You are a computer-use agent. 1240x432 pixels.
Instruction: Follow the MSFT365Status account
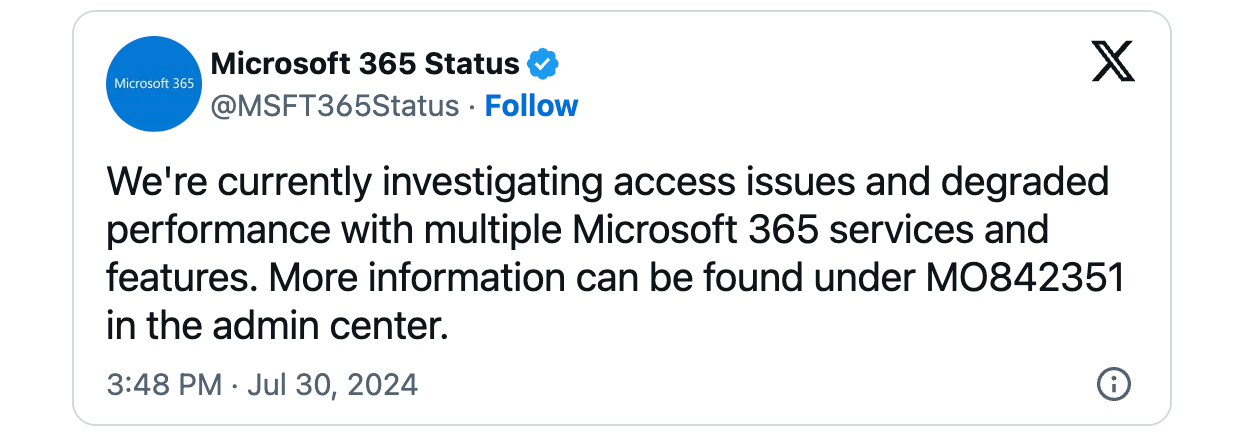coord(531,106)
